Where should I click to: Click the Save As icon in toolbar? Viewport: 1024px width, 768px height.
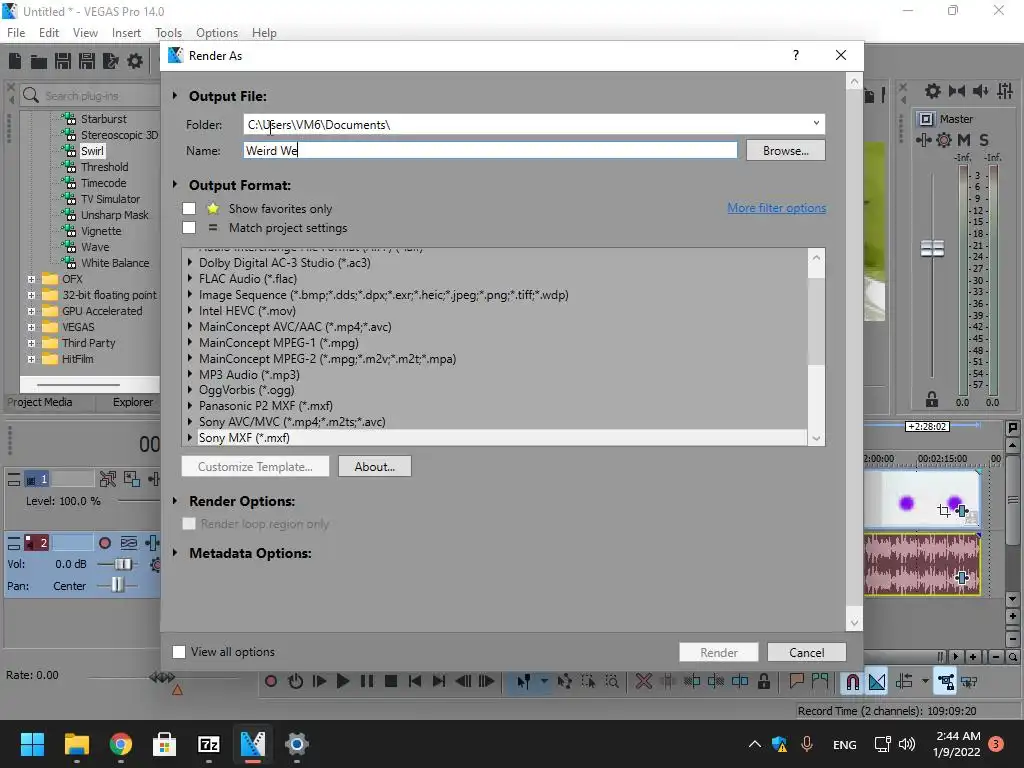click(x=87, y=61)
